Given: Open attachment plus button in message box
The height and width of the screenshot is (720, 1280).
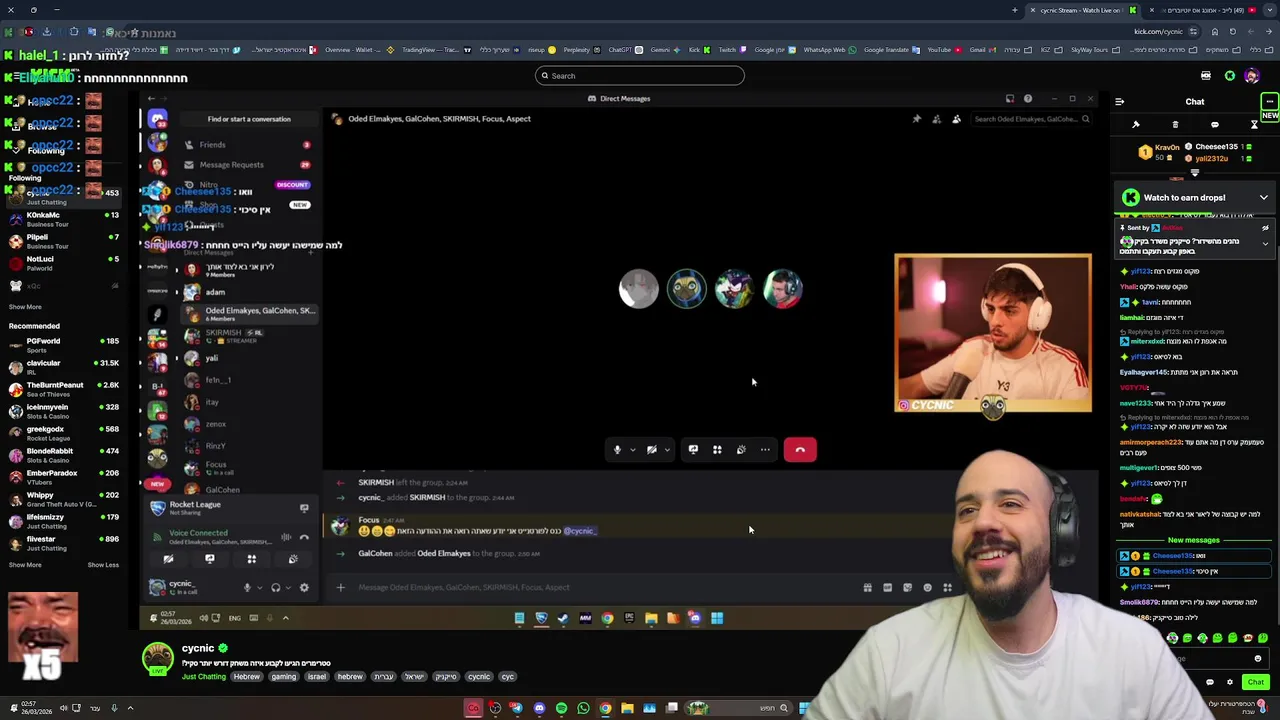Looking at the screenshot, I should click(x=340, y=588).
